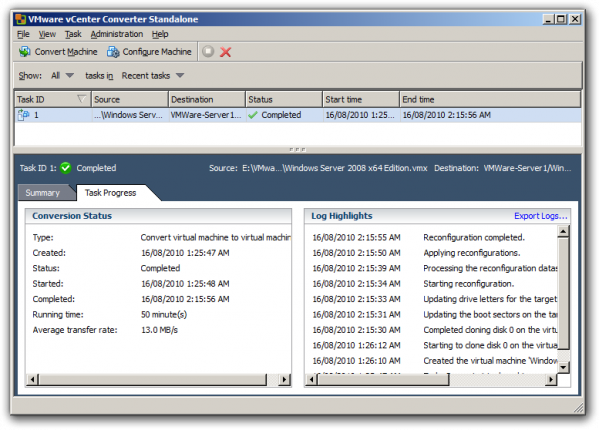This screenshot has width=599, height=430.
Task: Click the Source column header
Action: point(130,99)
